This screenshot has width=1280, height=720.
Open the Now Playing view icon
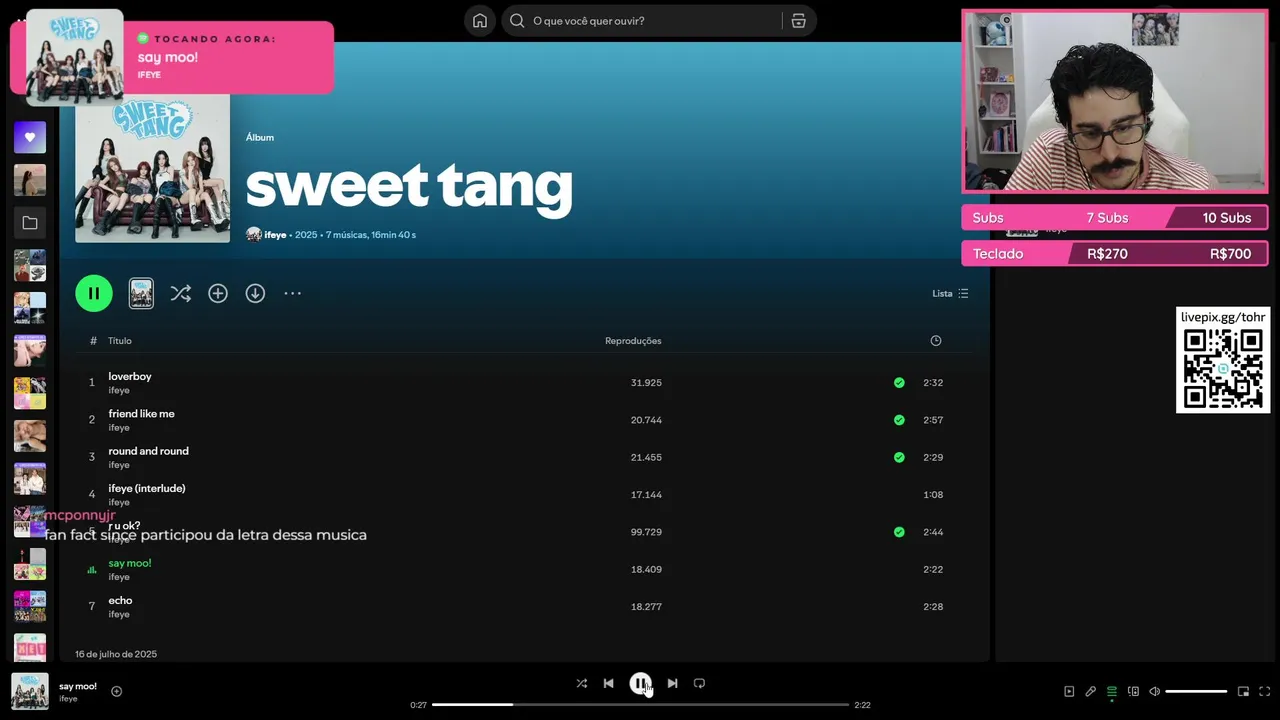tap(1069, 691)
